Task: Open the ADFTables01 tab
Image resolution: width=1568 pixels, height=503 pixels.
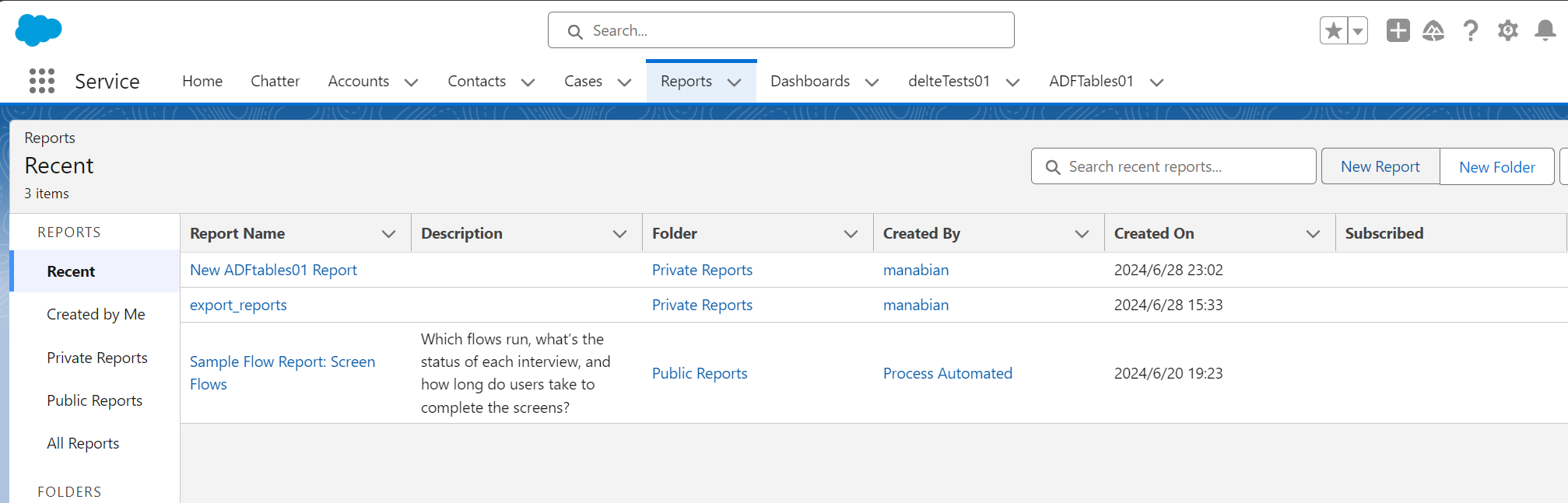Action: click(x=1091, y=81)
